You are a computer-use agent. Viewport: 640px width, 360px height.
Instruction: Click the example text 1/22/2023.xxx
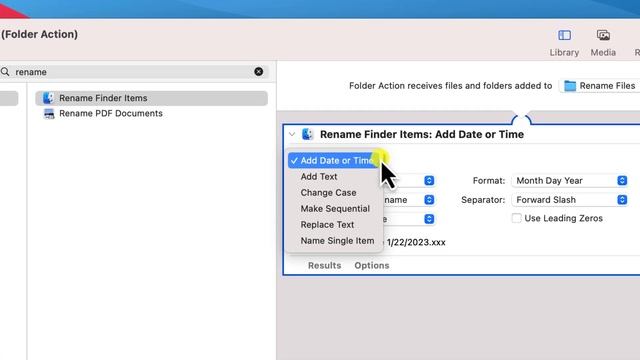click(x=416, y=242)
